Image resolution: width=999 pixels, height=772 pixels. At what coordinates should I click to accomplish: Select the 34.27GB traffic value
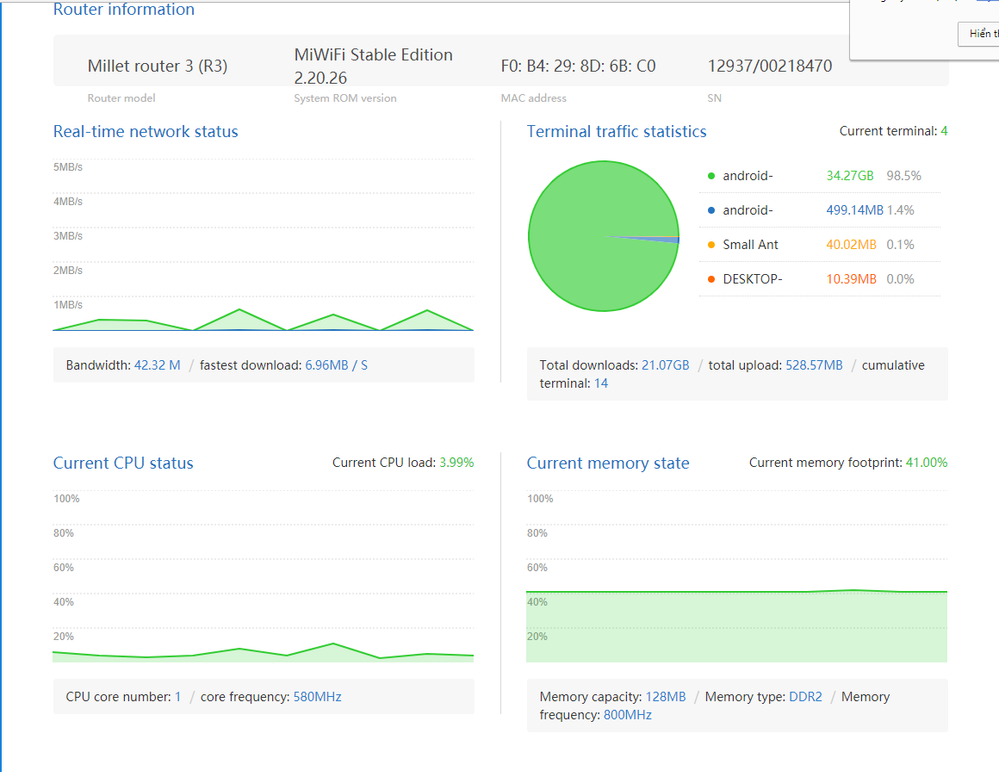(x=850, y=176)
